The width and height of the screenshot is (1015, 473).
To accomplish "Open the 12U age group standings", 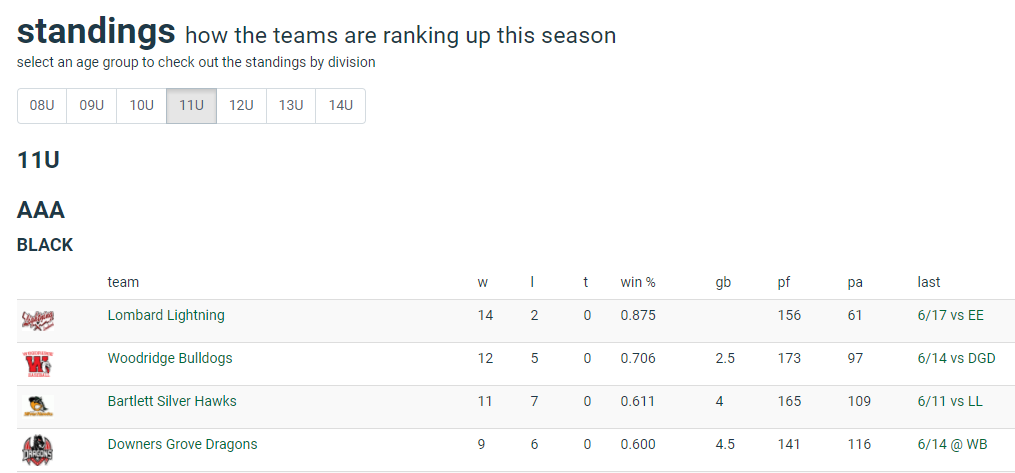I will click(241, 105).
